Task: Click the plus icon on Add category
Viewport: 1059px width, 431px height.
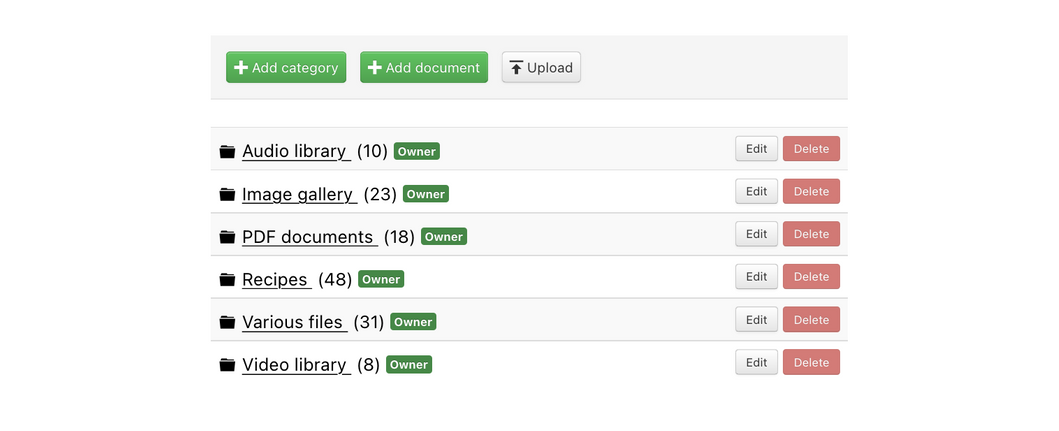Action: coord(240,68)
